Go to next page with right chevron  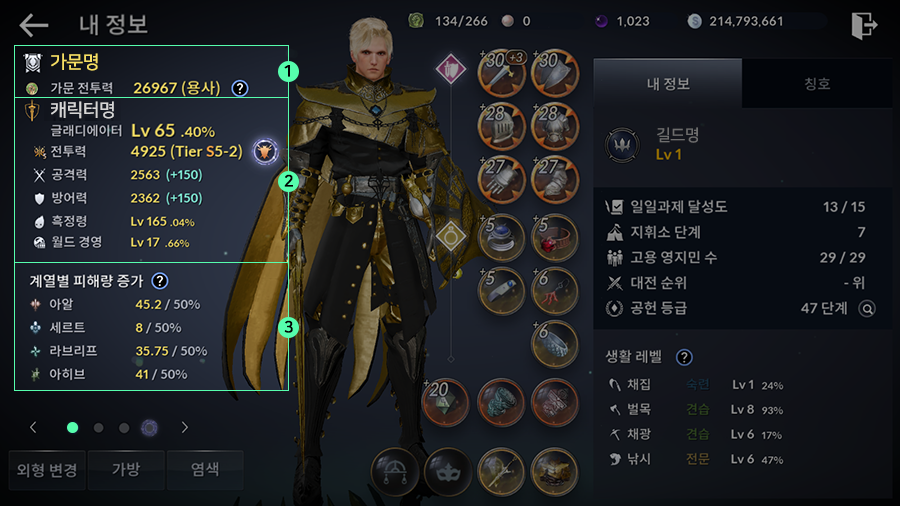pyautogui.click(x=184, y=427)
